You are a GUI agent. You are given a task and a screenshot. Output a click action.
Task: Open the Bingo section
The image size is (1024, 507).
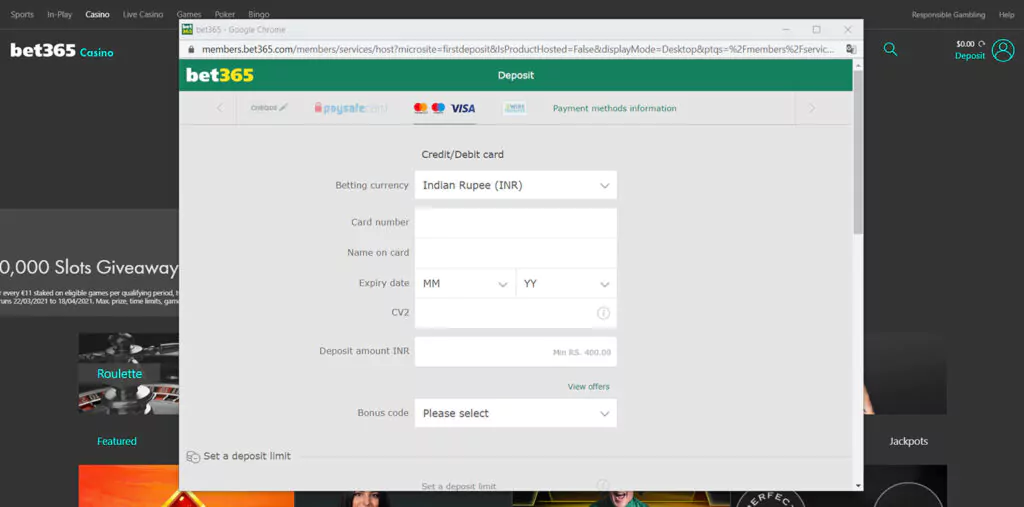[259, 14]
